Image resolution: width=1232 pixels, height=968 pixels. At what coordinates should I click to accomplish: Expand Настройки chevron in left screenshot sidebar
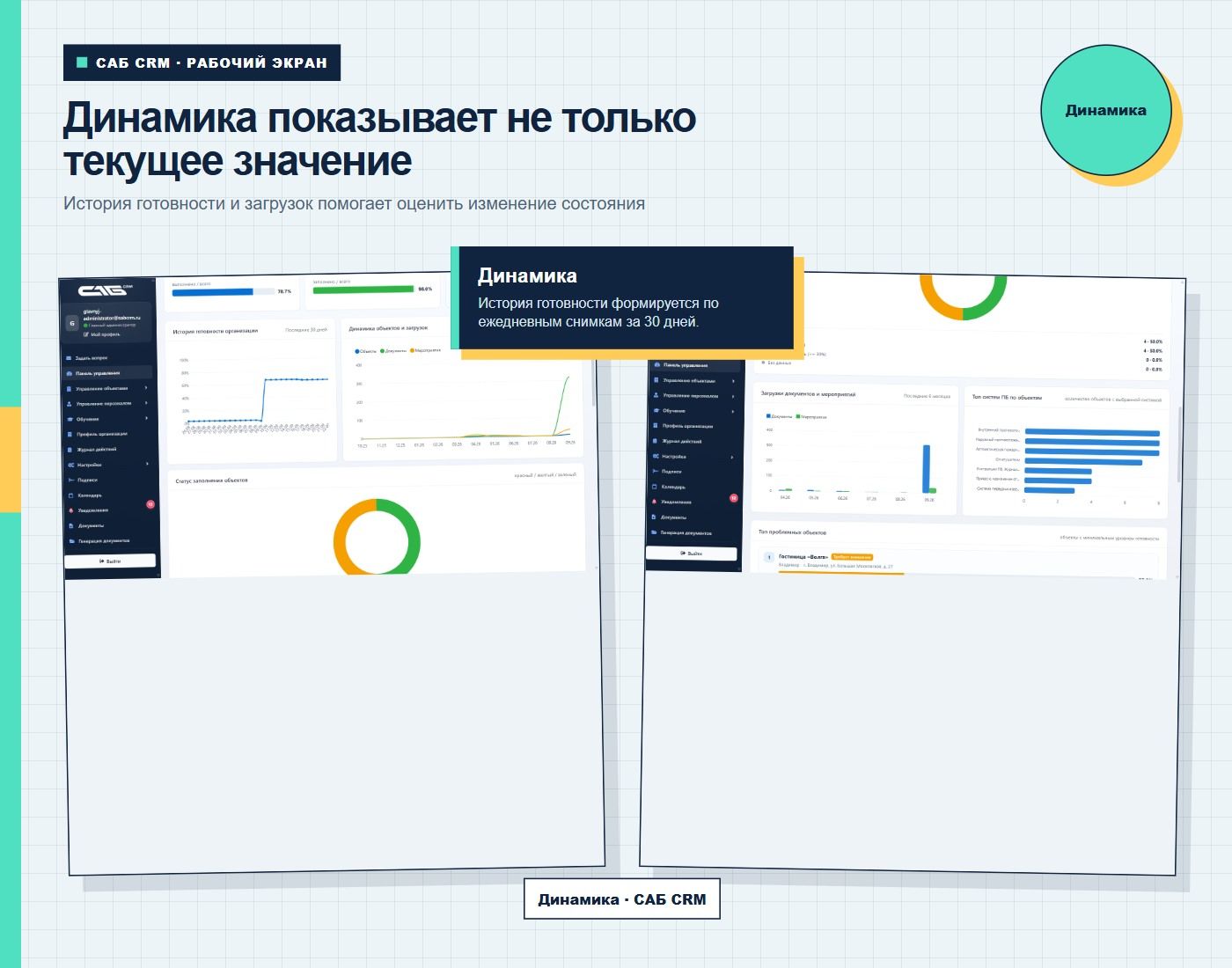tap(147, 464)
